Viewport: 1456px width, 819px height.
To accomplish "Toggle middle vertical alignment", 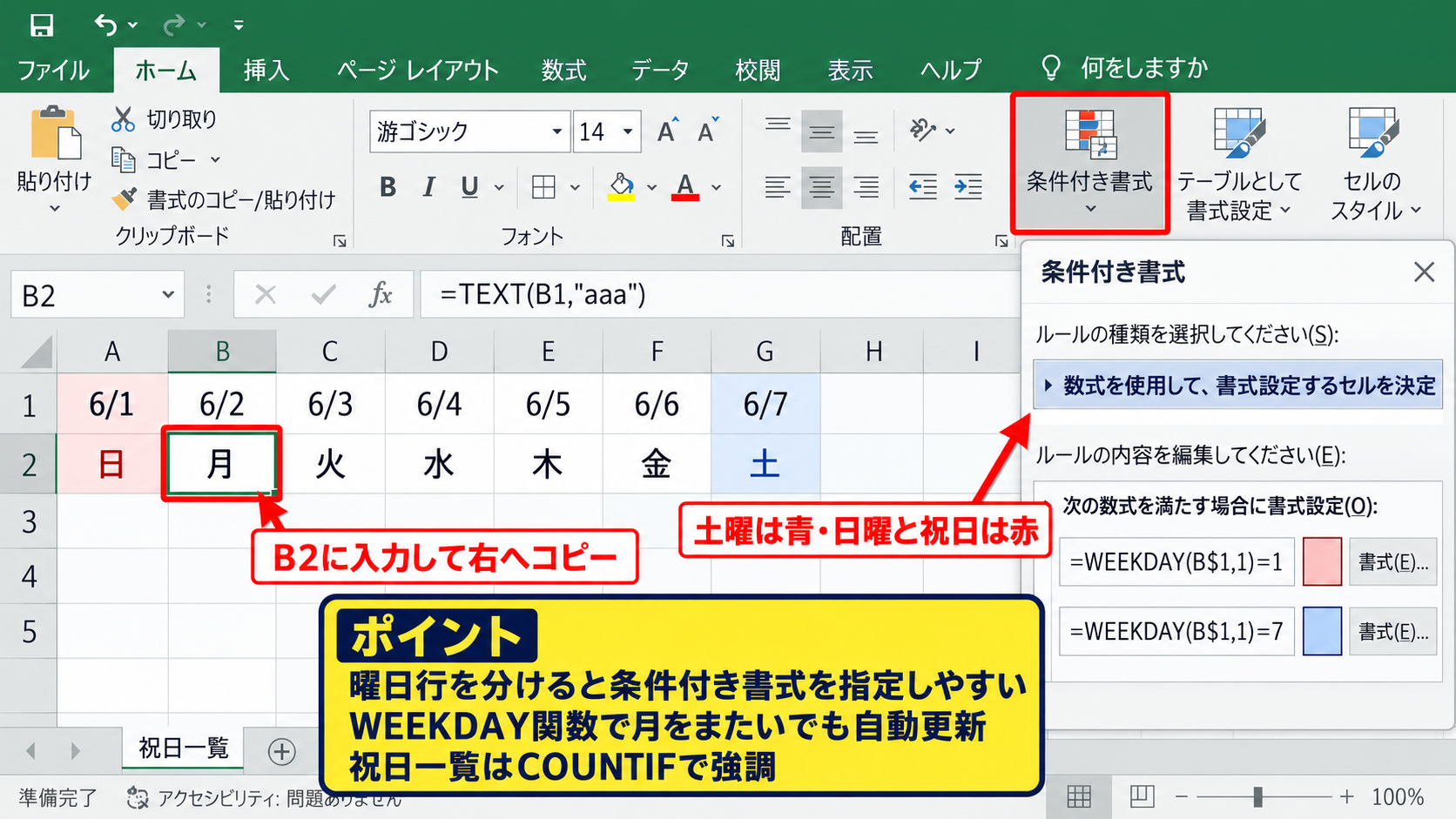I will tap(821, 132).
